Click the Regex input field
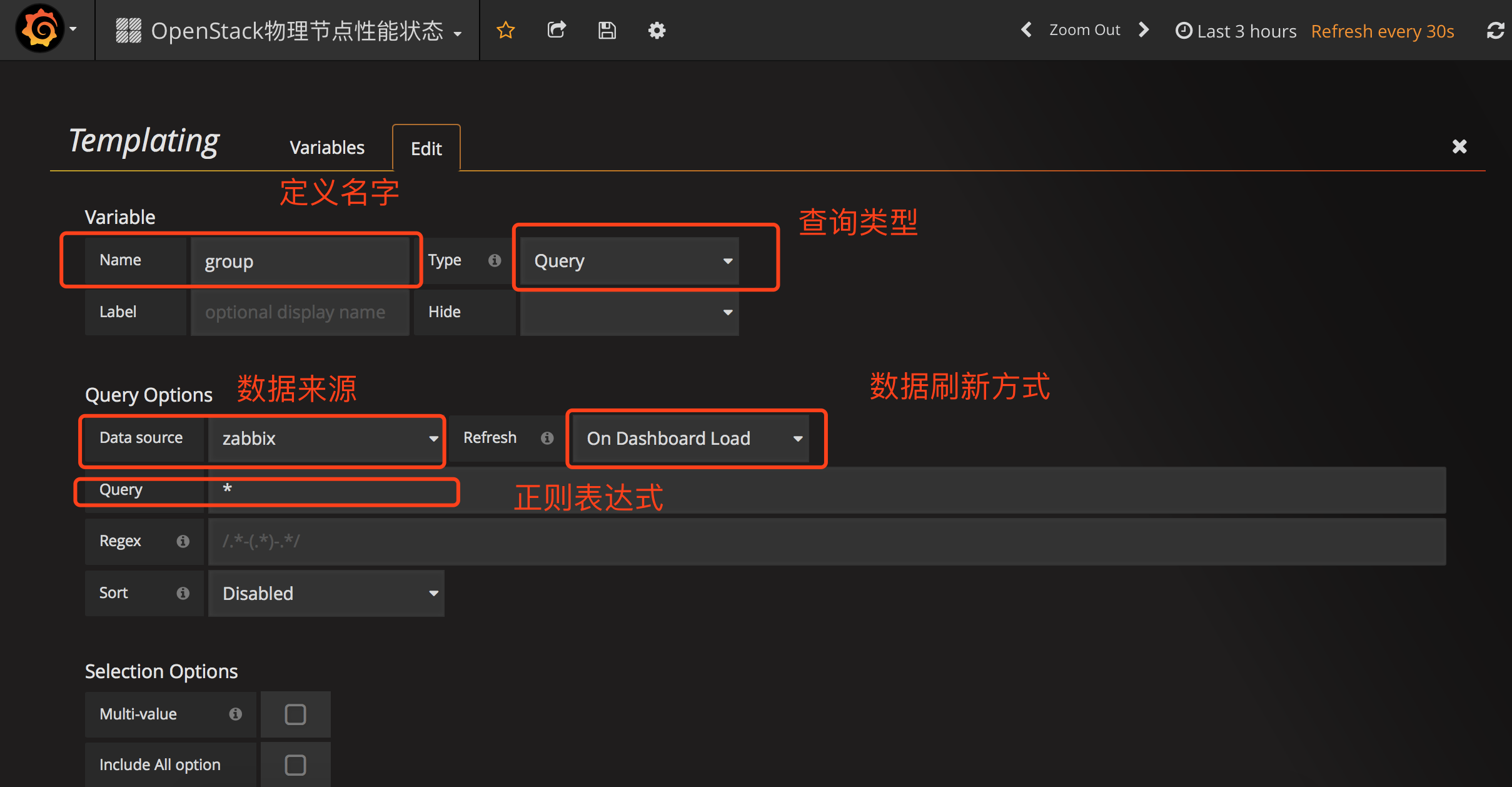This screenshot has width=1512, height=787. point(825,541)
